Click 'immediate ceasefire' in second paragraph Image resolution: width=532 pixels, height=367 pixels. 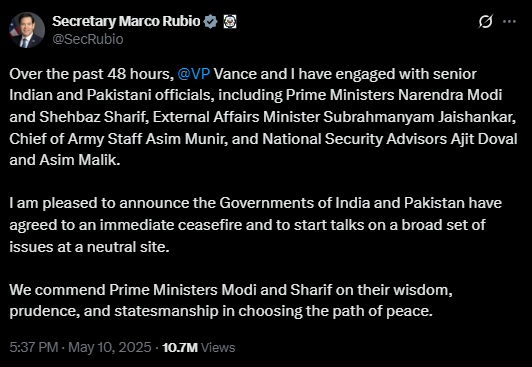[171, 225]
